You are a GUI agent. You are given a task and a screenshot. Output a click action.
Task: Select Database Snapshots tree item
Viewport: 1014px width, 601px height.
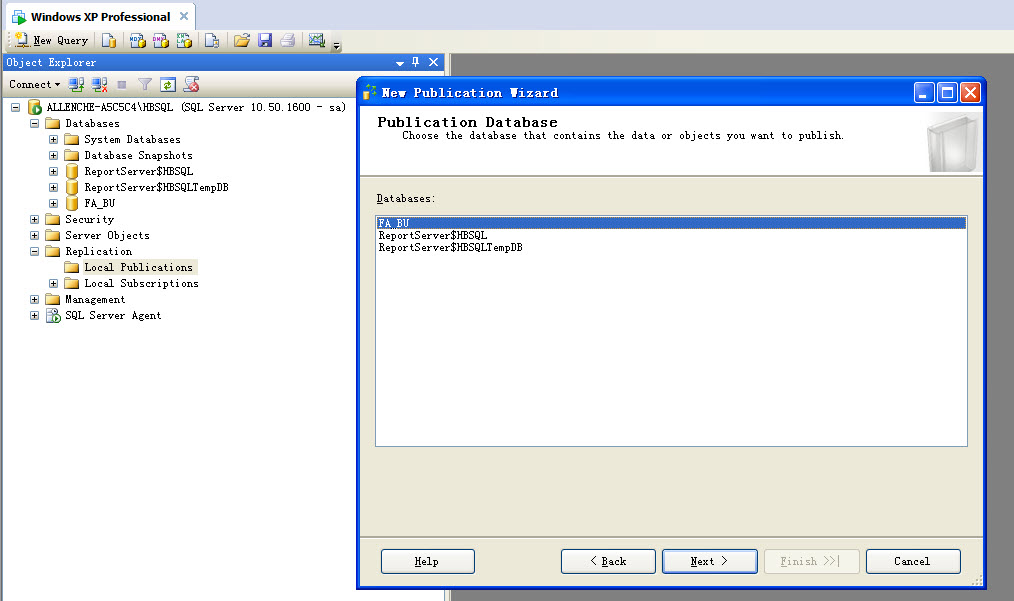[138, 155]
